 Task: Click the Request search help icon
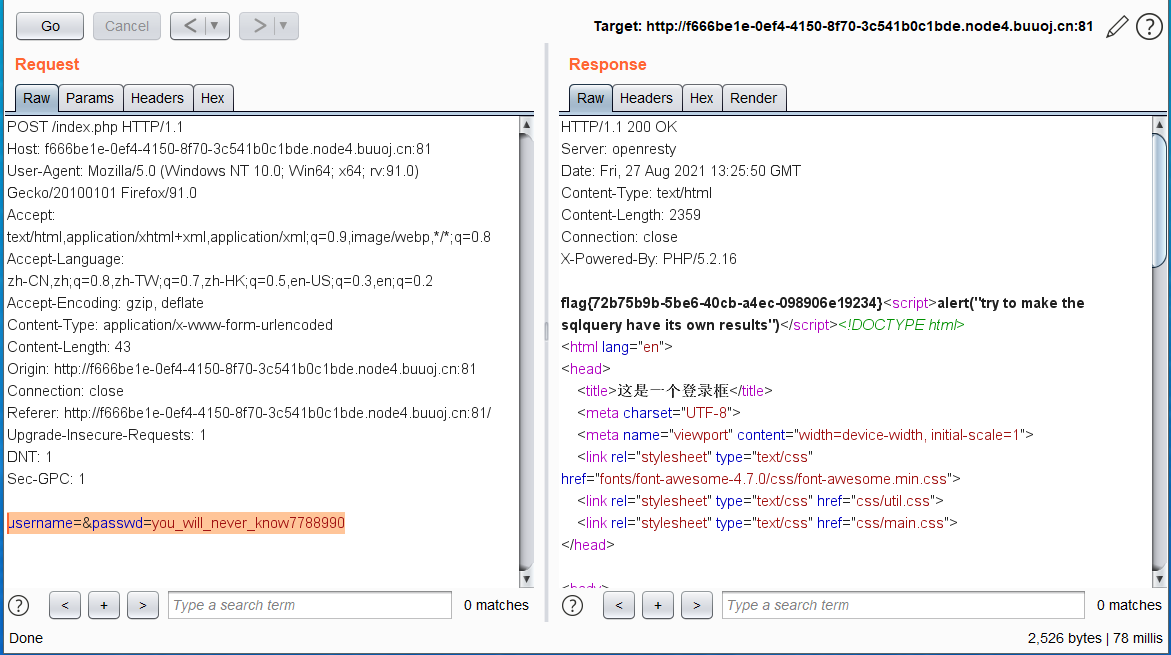(18, 605)
